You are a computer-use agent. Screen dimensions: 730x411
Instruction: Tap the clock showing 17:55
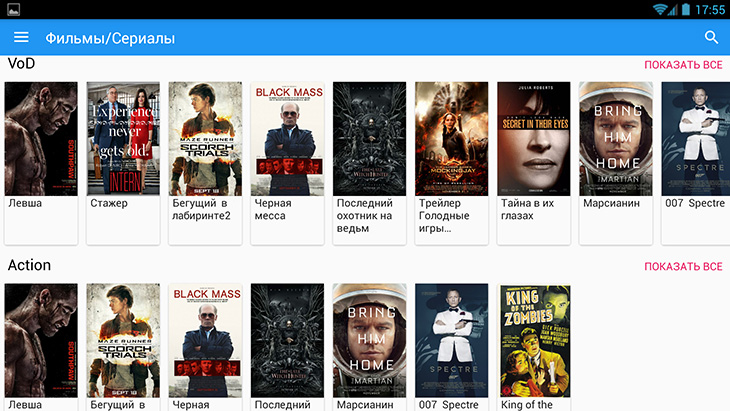pyautogui.click(x=710, y=10)
